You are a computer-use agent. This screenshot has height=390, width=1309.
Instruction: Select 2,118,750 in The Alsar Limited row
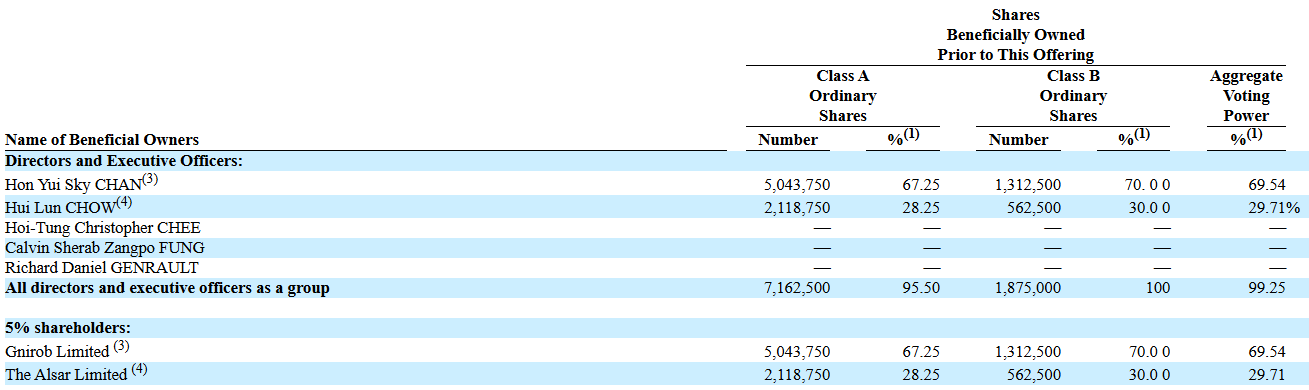[797, 374]
